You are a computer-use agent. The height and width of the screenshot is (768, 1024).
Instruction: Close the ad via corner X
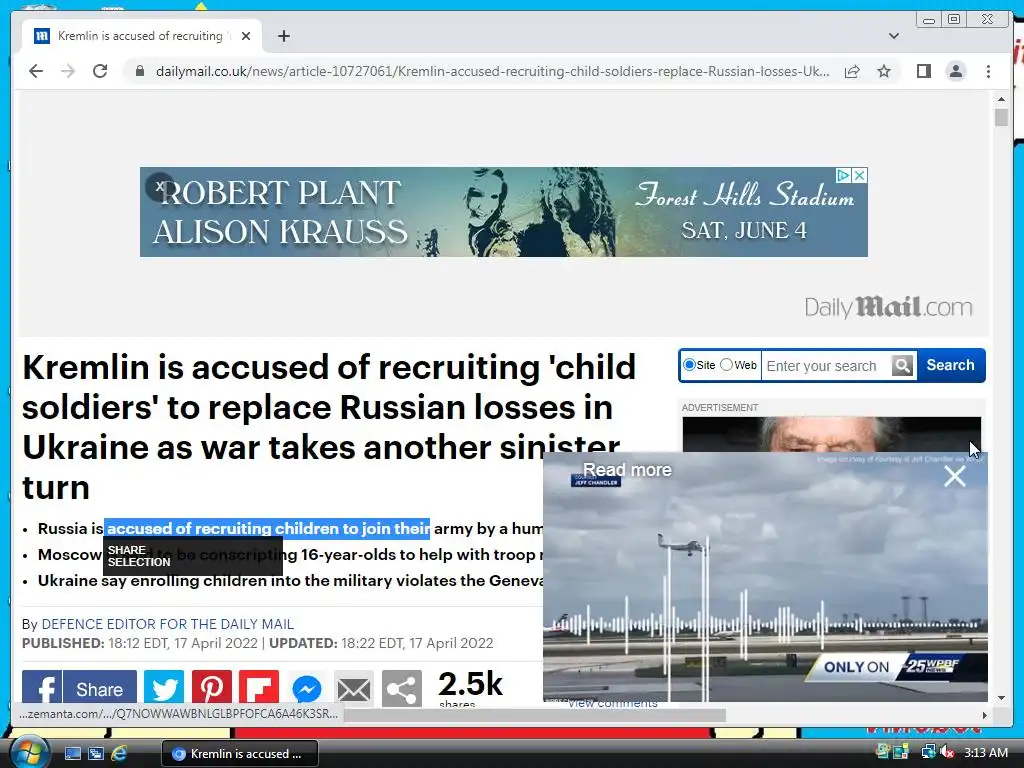point(860,175)
